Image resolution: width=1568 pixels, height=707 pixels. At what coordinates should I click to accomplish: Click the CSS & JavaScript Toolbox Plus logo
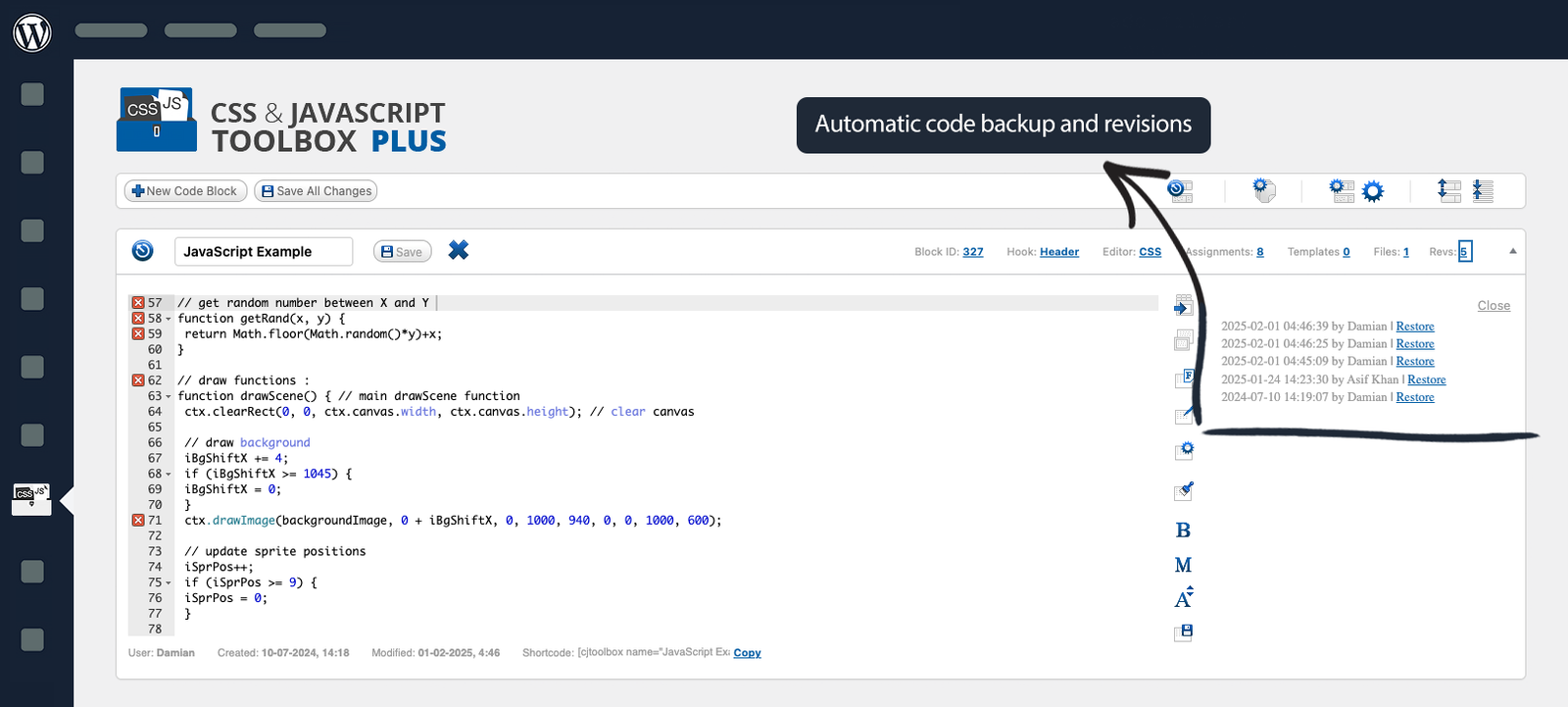click(281, 121)
